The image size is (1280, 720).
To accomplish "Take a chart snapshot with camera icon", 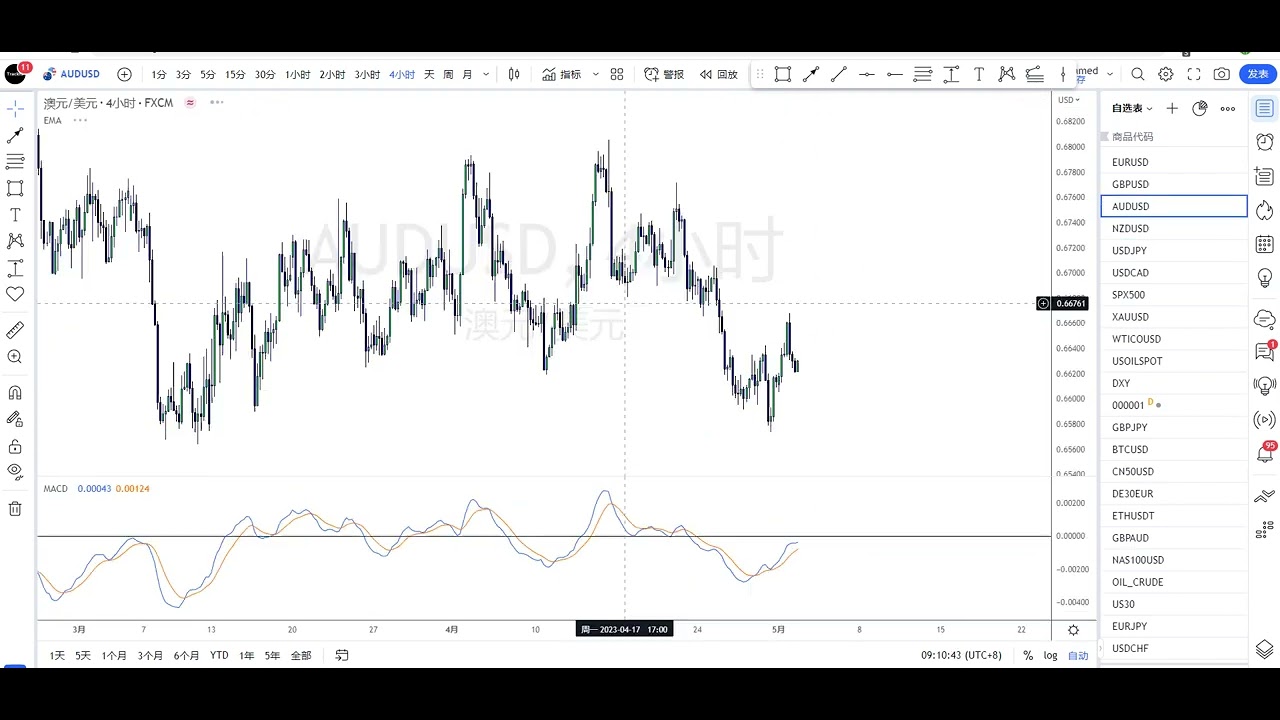I will tap(1222, 74).
